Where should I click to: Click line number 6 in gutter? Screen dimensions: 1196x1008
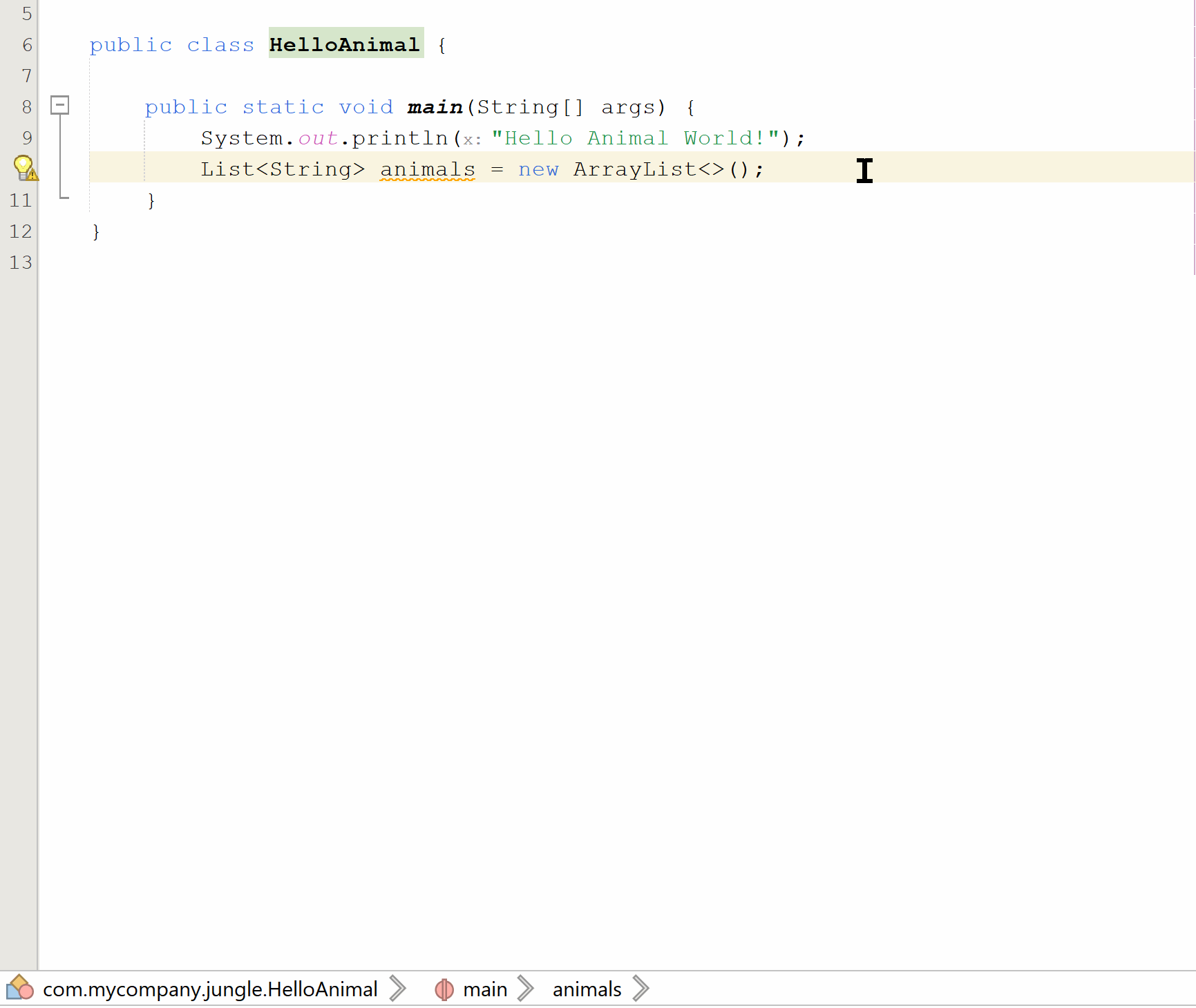pyautogui.click(x=27, y=45)
